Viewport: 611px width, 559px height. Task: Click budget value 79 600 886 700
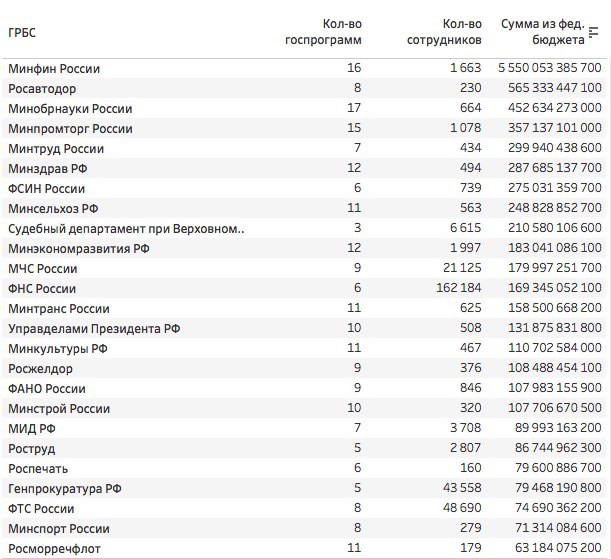pyautogui.click(x=558, y=468)
